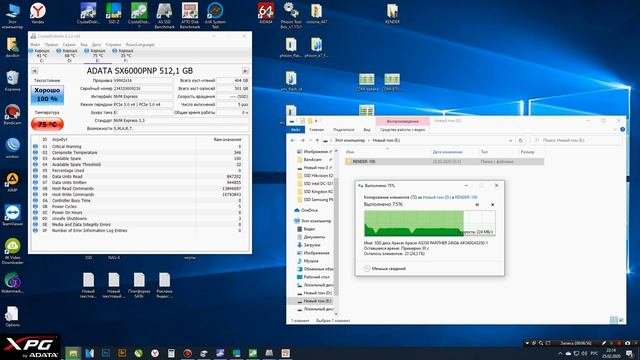Open the AIMP desktop shortcut

(12, 182)
